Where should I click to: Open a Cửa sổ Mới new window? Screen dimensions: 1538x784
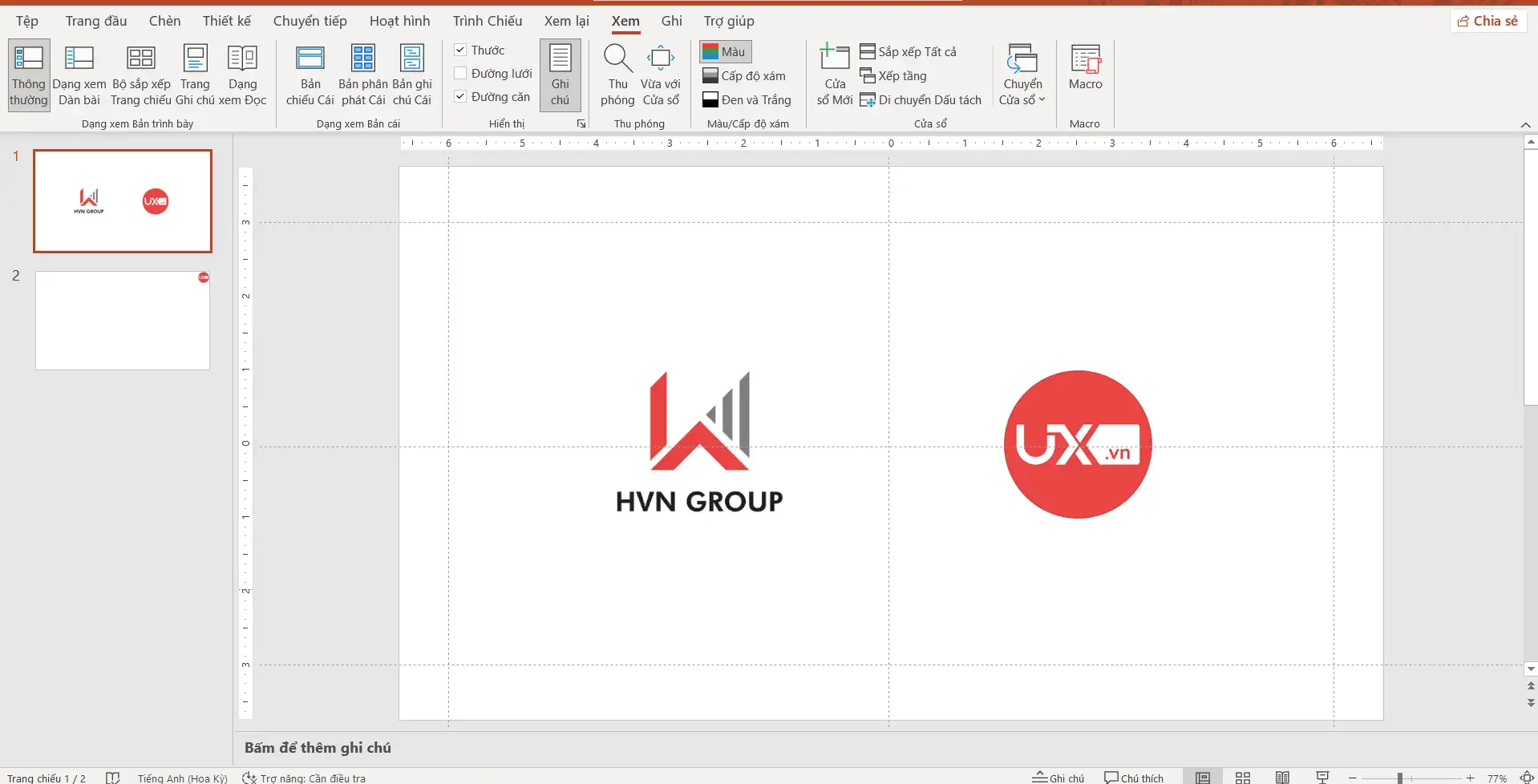coord(835,75)
